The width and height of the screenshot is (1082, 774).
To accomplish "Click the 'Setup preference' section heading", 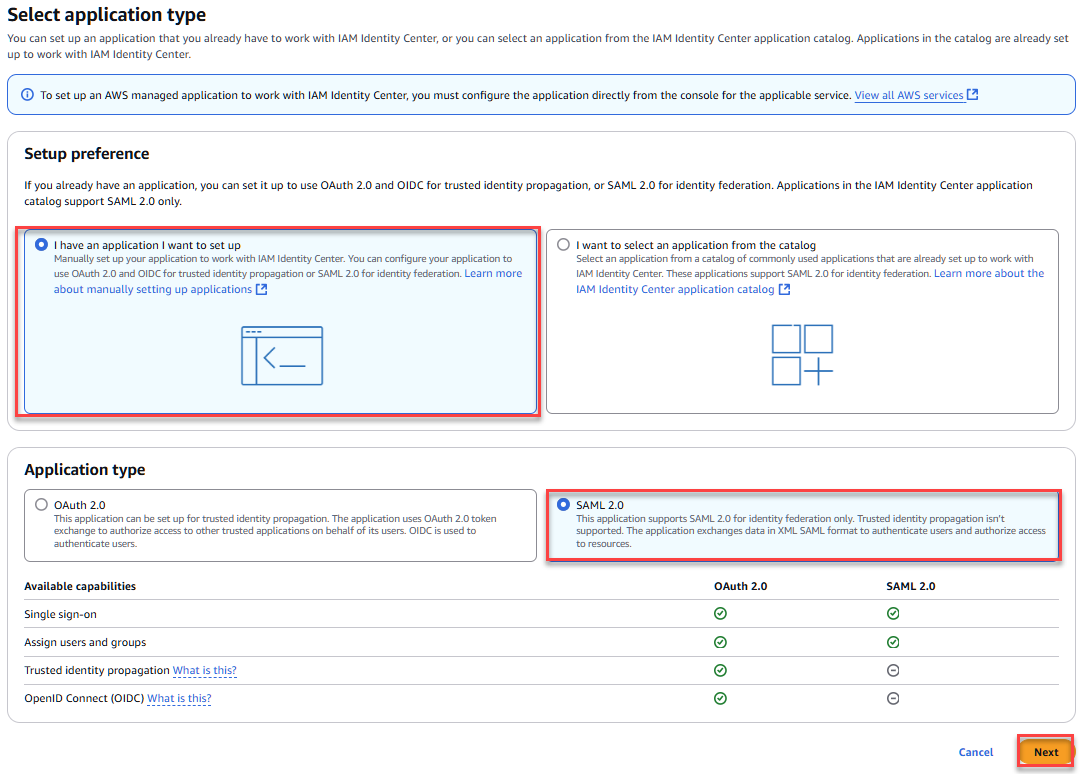I will coord(87,154).
